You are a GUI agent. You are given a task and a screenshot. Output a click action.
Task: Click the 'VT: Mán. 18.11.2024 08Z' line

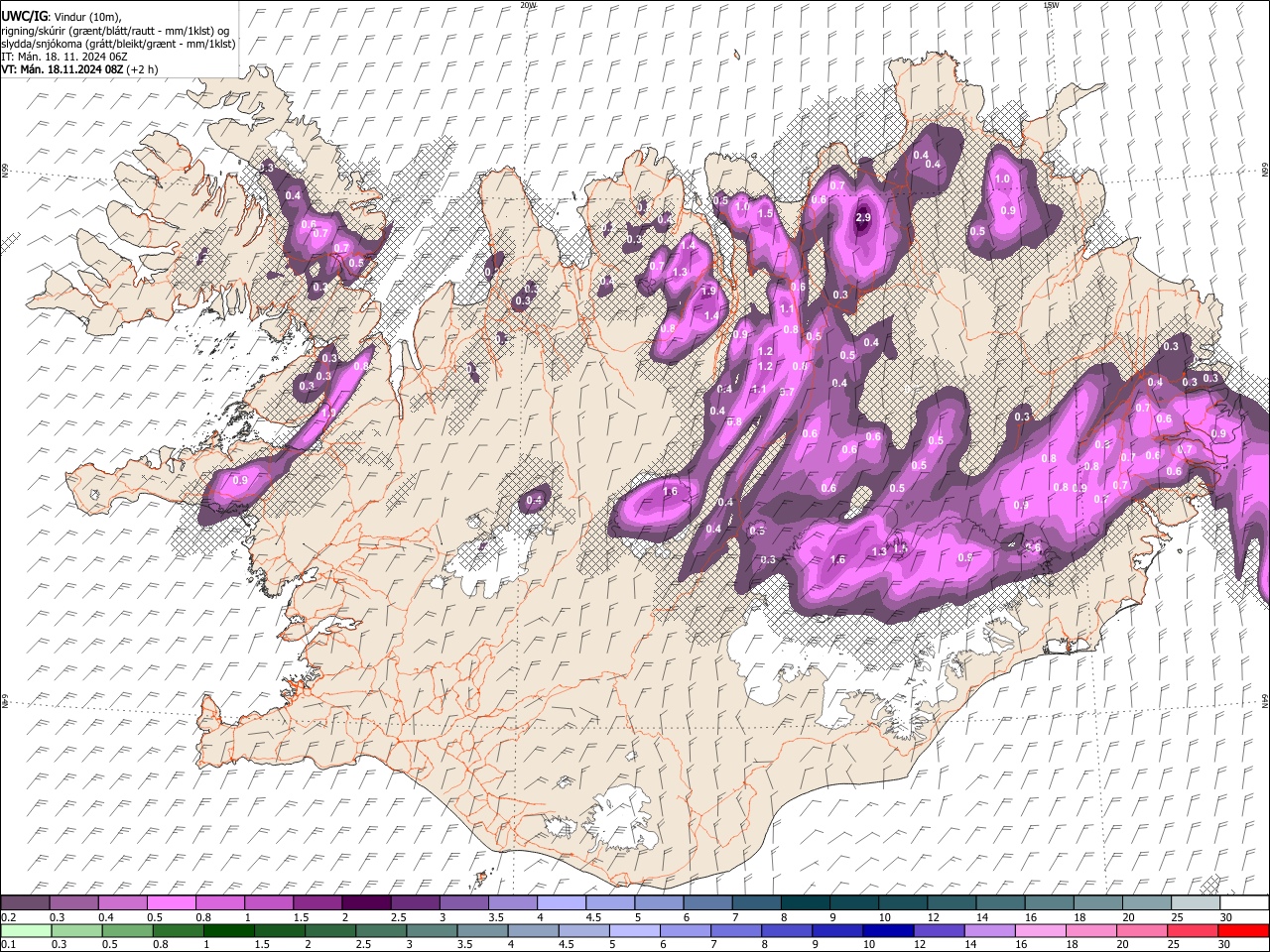[x=62, y=69]
